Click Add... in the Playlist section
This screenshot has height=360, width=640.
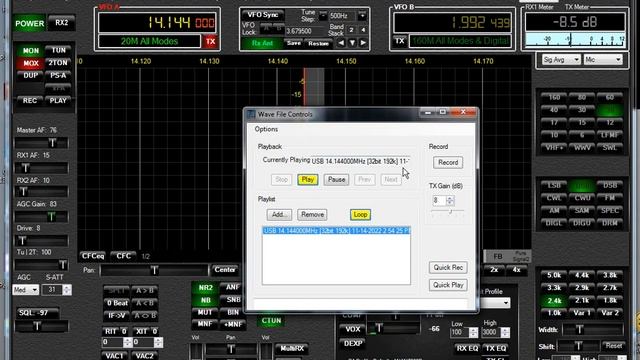click(x=279, y=215)
